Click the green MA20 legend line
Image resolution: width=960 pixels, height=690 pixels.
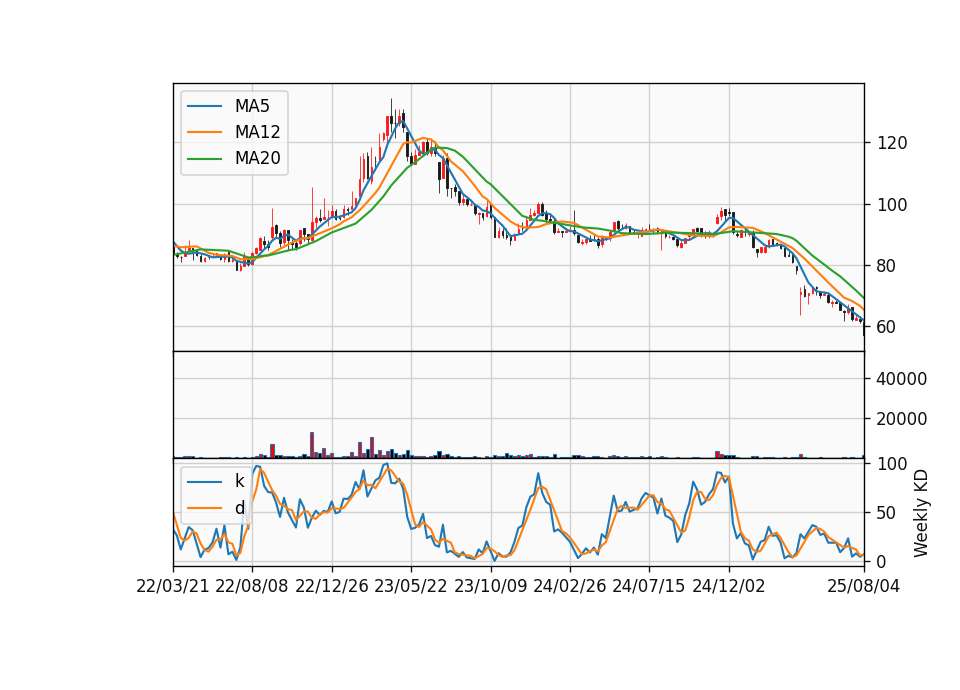coord(204,159)
